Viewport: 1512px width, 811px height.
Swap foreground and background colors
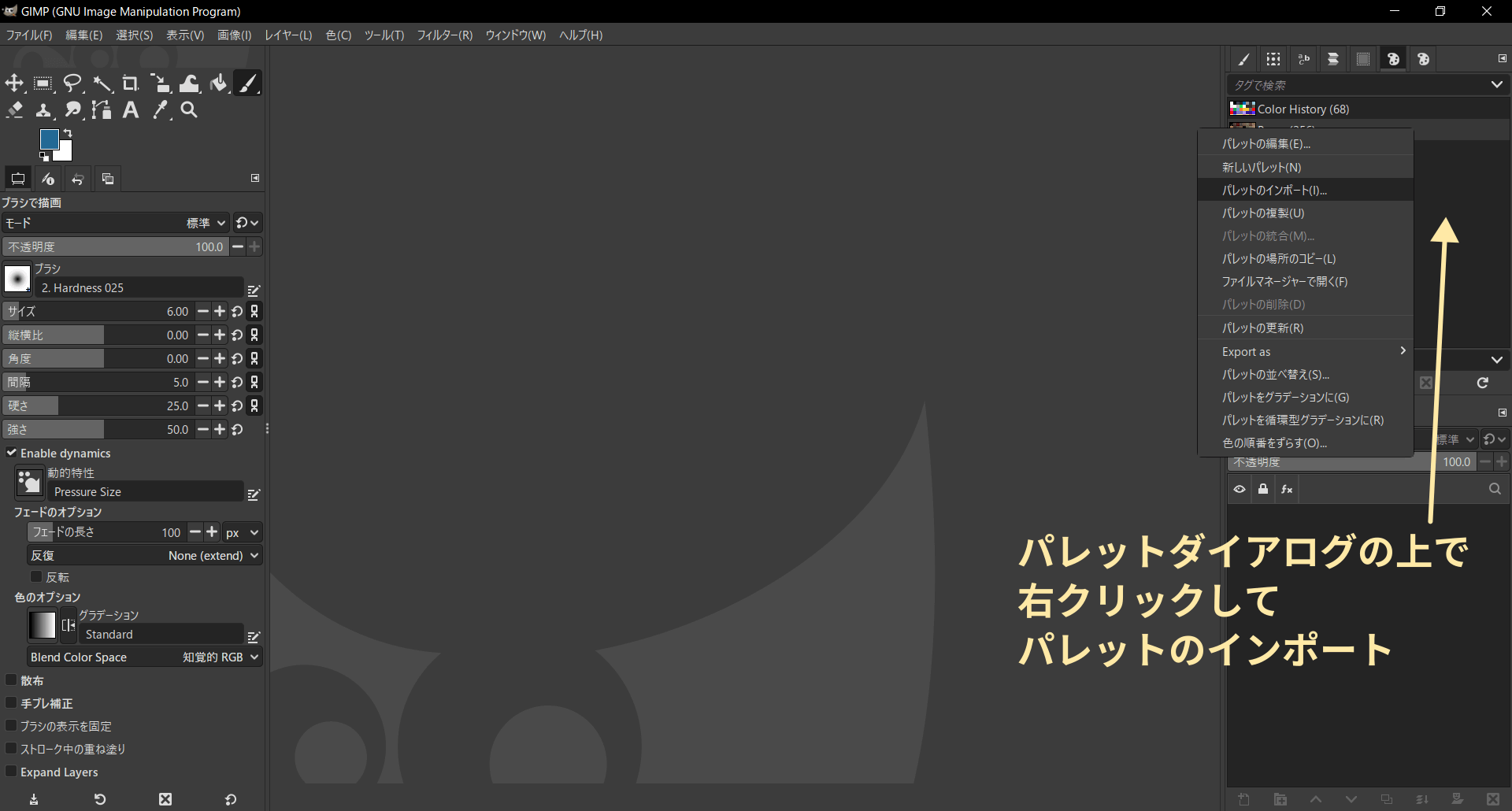(x=68, y=133)
